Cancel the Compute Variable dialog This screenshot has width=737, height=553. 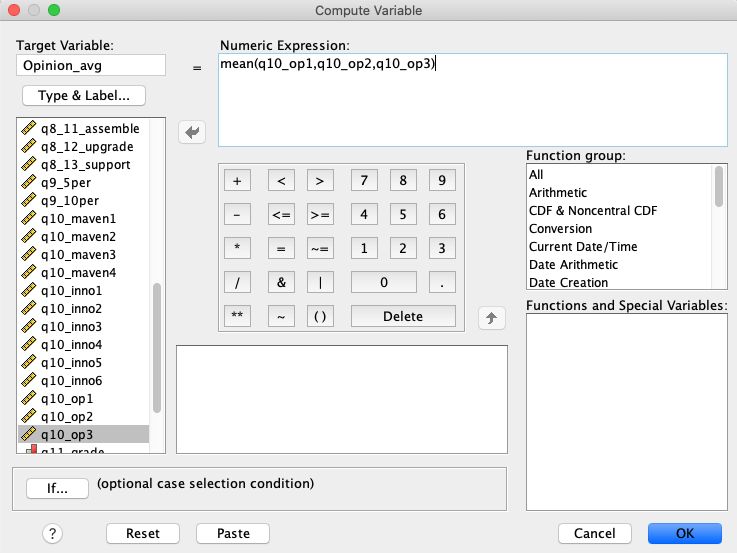pyautogui.click(x=595, y=533)
